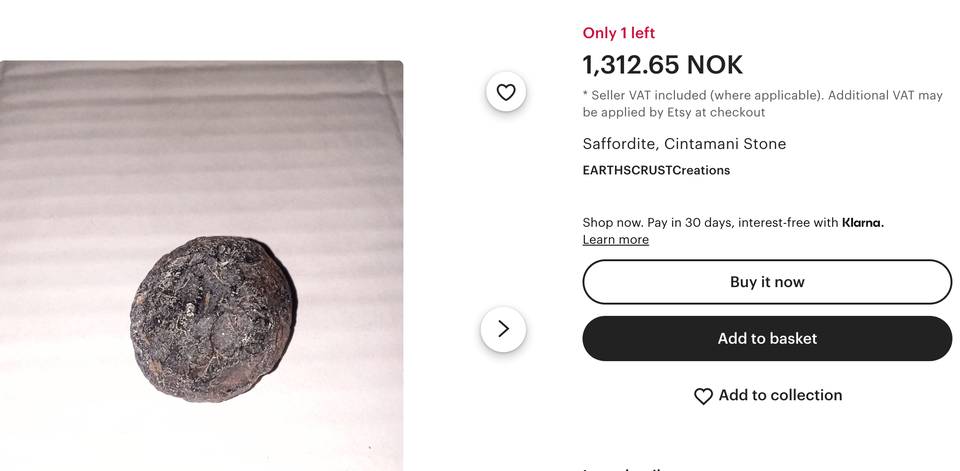960x471 pixels.
Task: Click the word Saffordite in the title
Action: (619, 144)
